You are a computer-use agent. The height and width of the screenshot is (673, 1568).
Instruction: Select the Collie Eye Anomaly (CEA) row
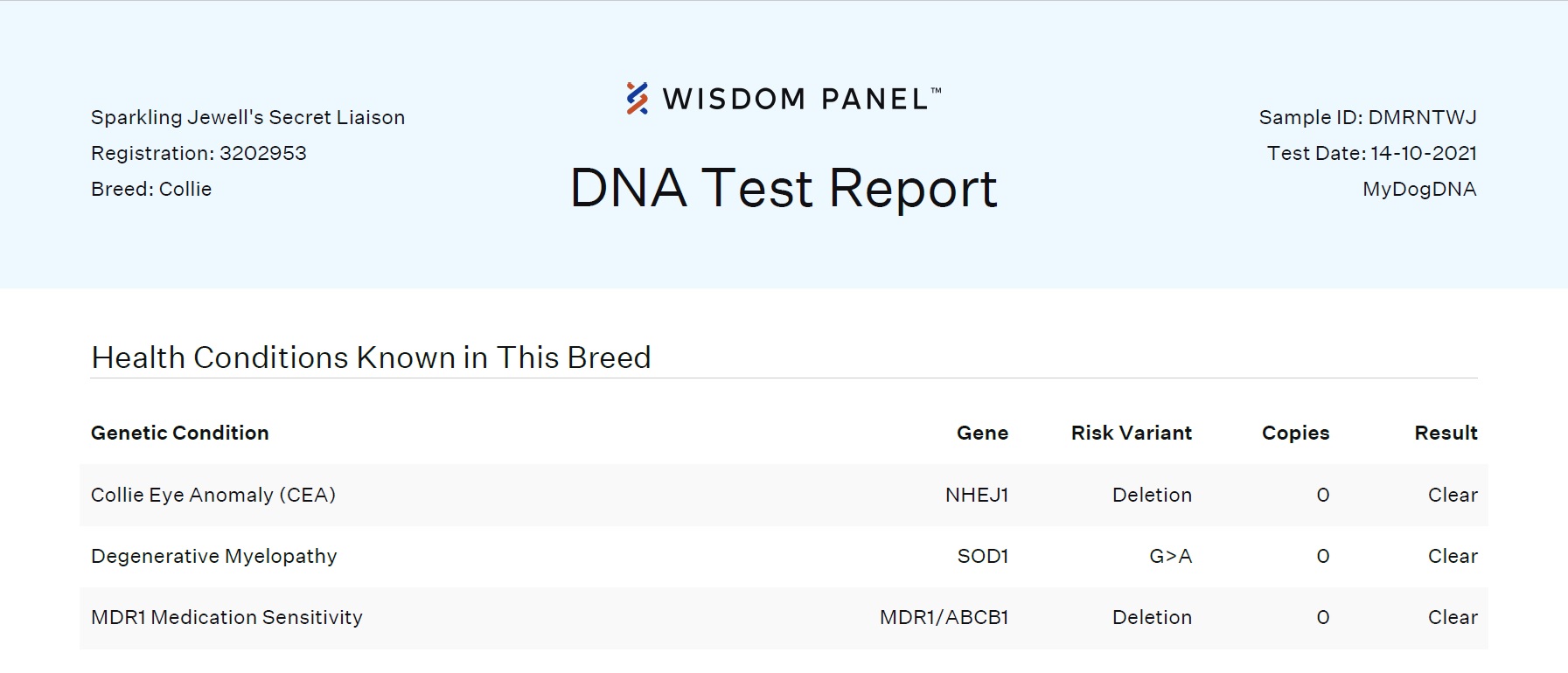click(x=784, y=495)
